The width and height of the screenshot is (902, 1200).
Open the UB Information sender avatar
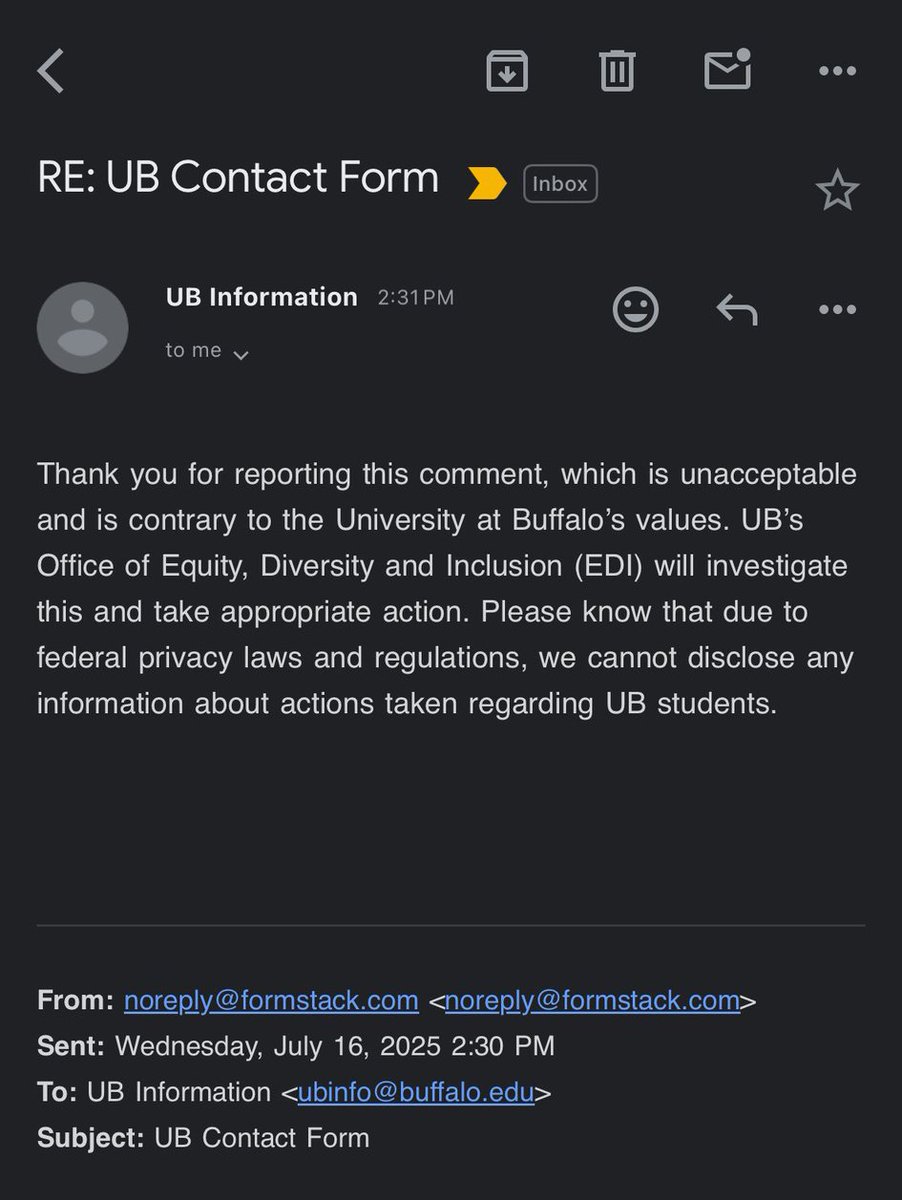click(83, 328)
